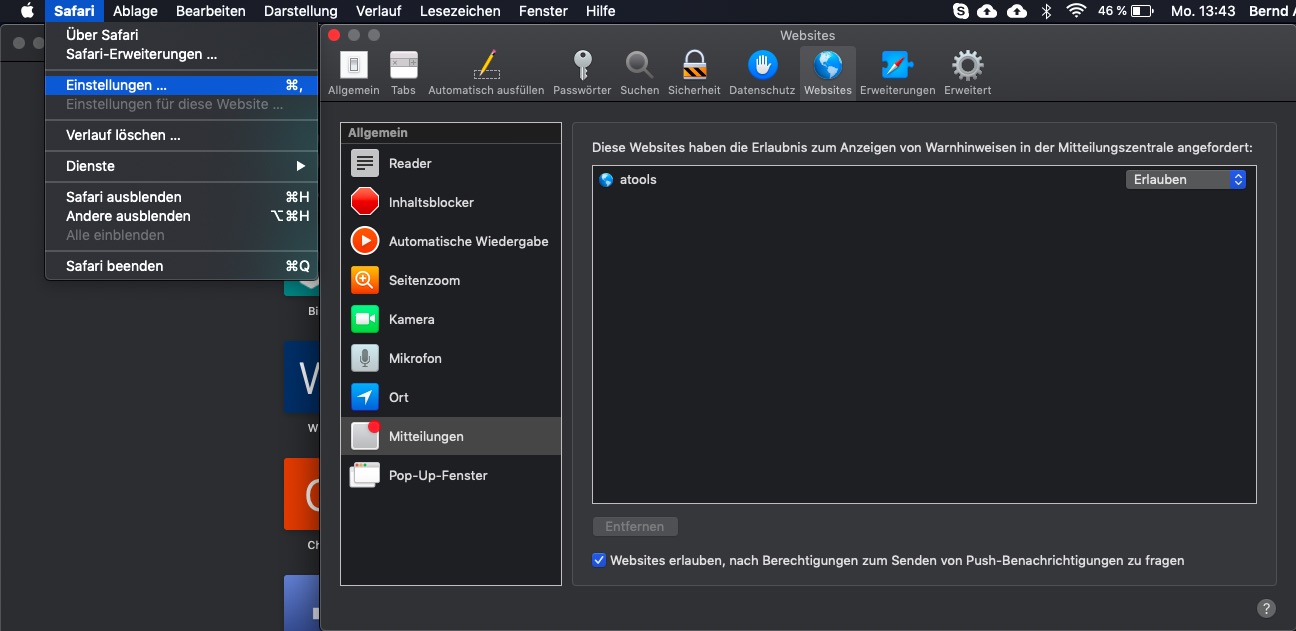The image size is (1296, 631).
Task: Open the Ablage menu
Action: 135,11
